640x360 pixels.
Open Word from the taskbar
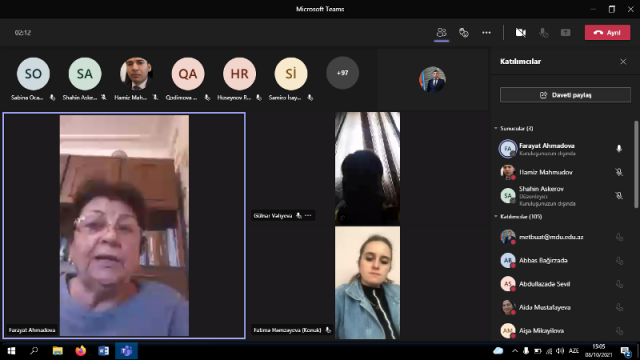coord(103,351)
